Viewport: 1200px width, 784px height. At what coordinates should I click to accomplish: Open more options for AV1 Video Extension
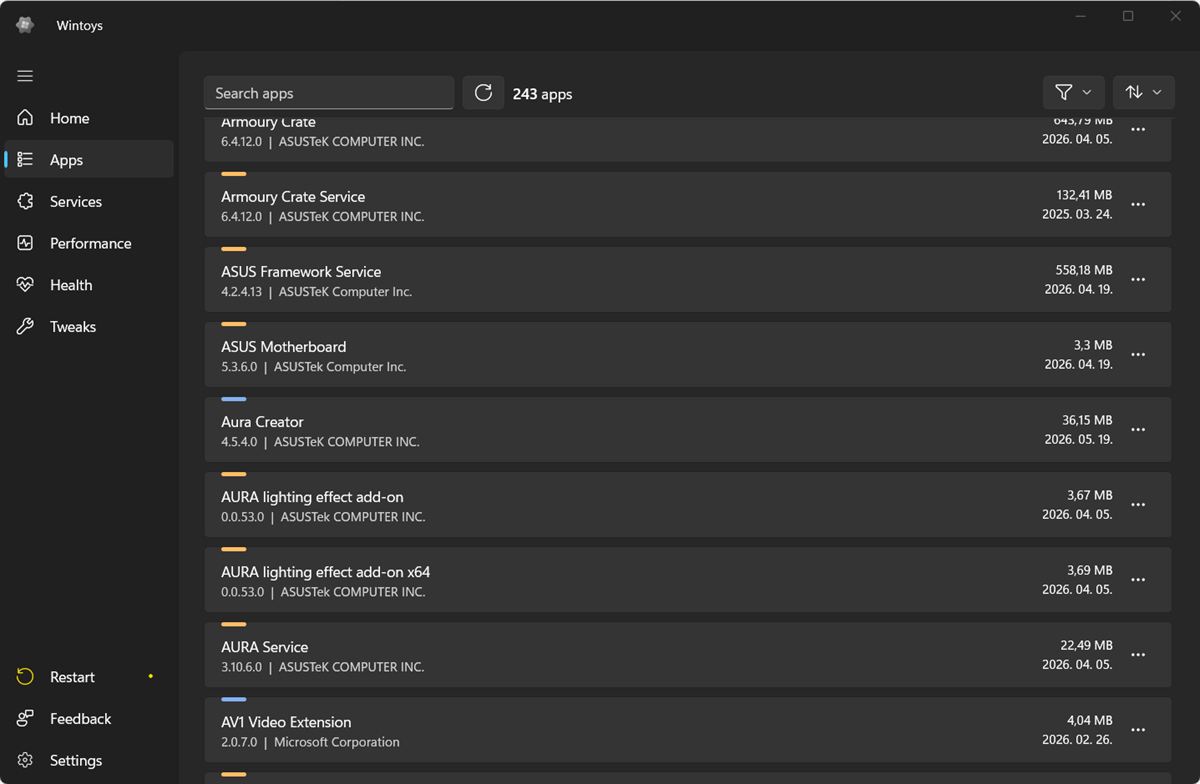click(x=1138, y=730)
